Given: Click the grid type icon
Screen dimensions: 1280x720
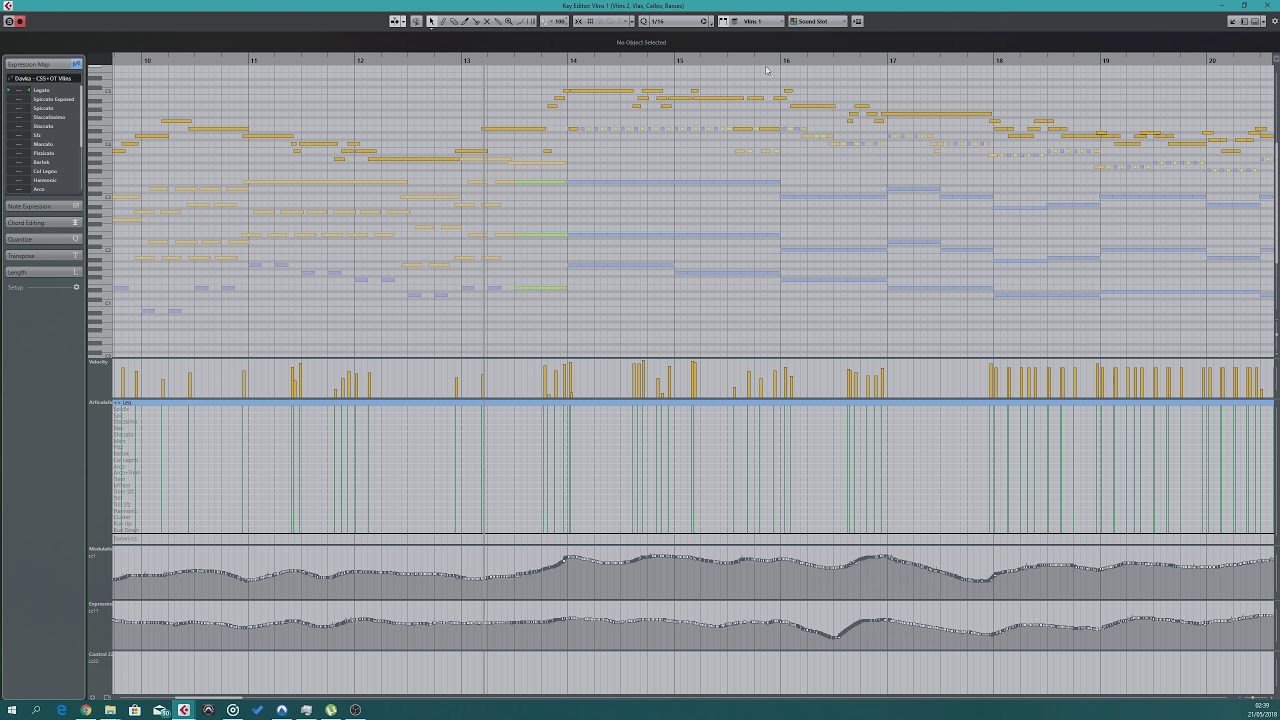Looking at the screenshot, I should [x=590, y=21].
